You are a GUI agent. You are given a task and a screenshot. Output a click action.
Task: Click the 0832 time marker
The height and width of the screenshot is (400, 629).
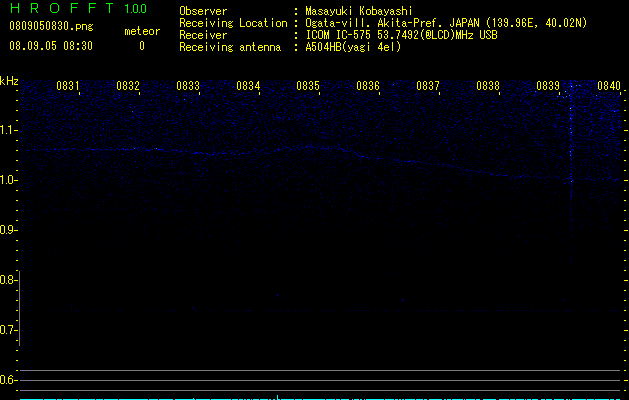(128, 86)
